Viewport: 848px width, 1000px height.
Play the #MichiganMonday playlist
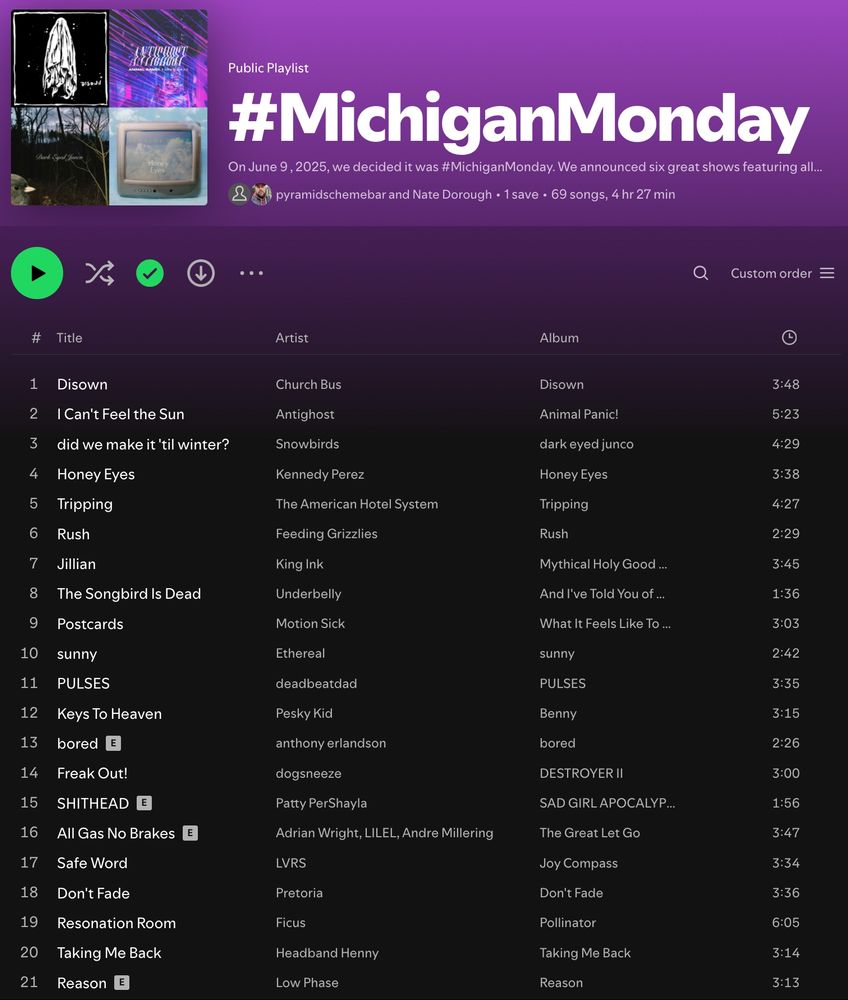(x=37, y=273)
